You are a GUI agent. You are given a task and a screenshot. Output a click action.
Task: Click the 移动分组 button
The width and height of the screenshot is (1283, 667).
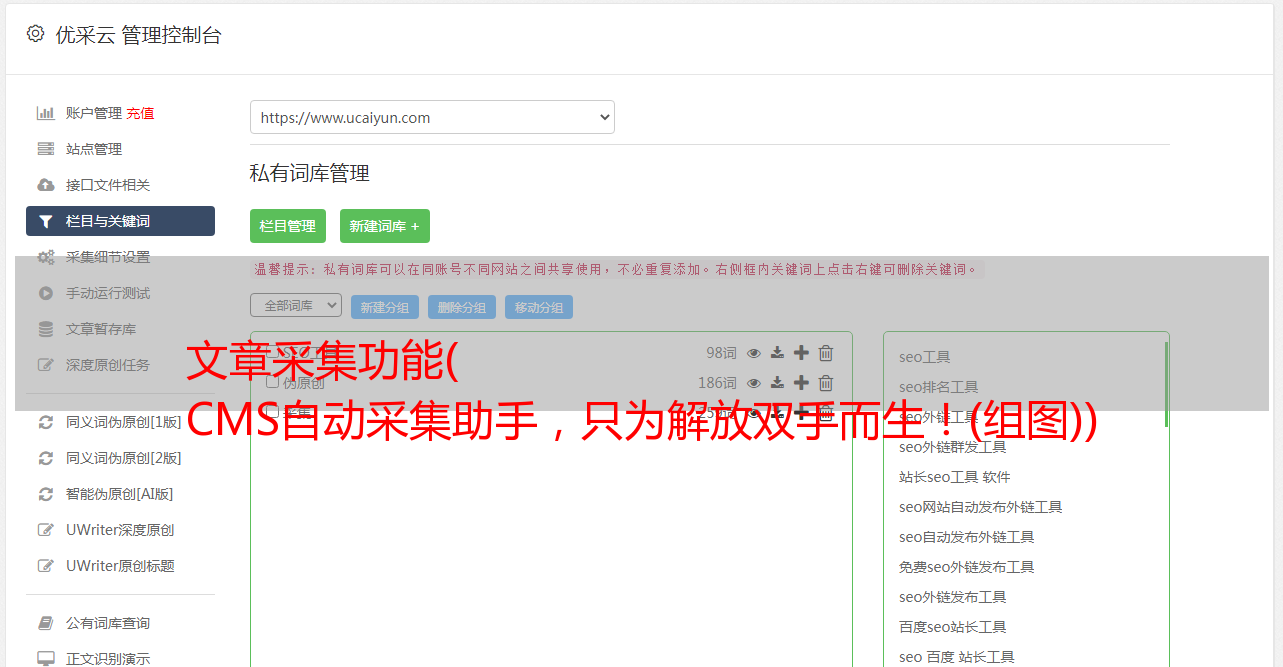pos(539,307)
